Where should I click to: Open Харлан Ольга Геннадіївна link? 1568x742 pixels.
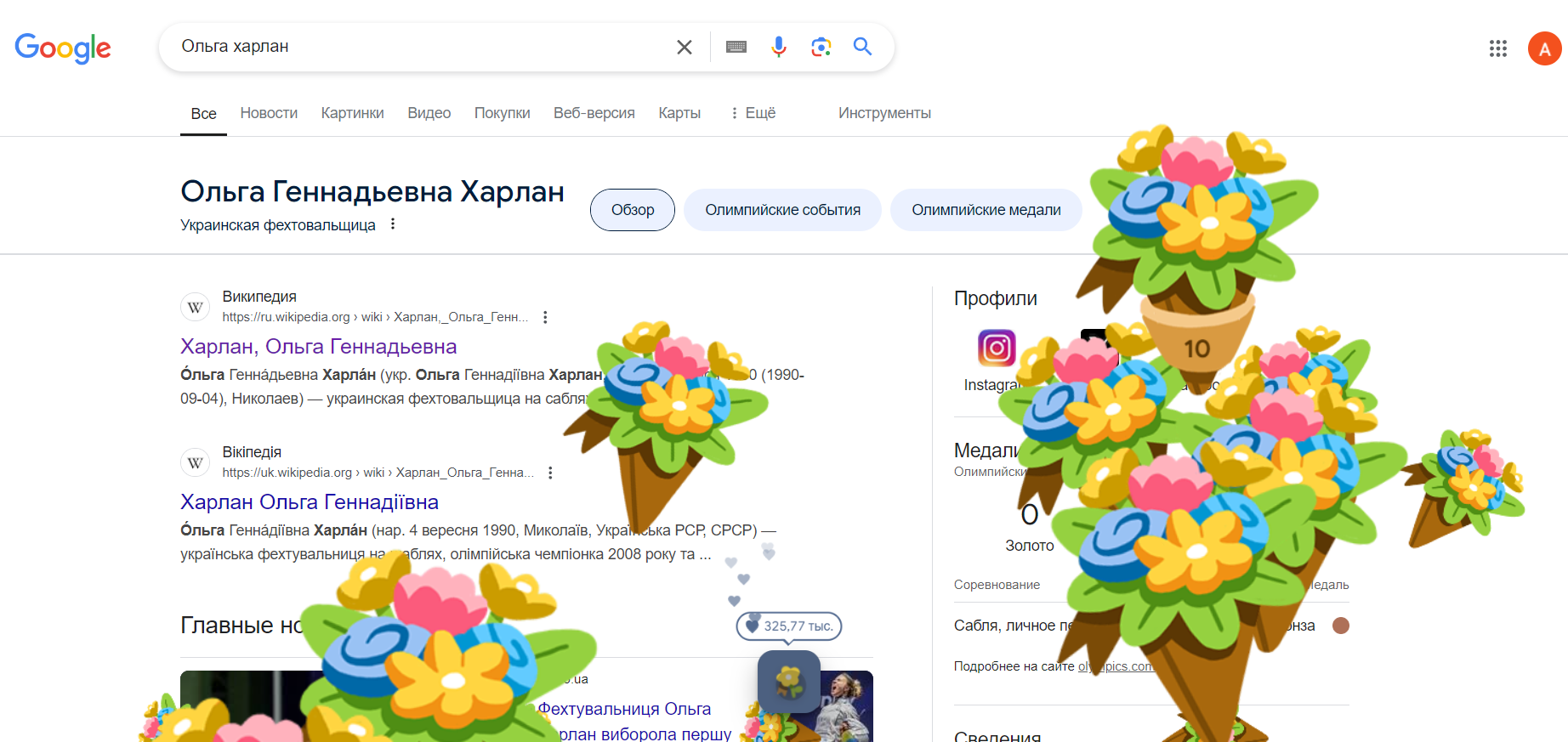click(310, 502)
